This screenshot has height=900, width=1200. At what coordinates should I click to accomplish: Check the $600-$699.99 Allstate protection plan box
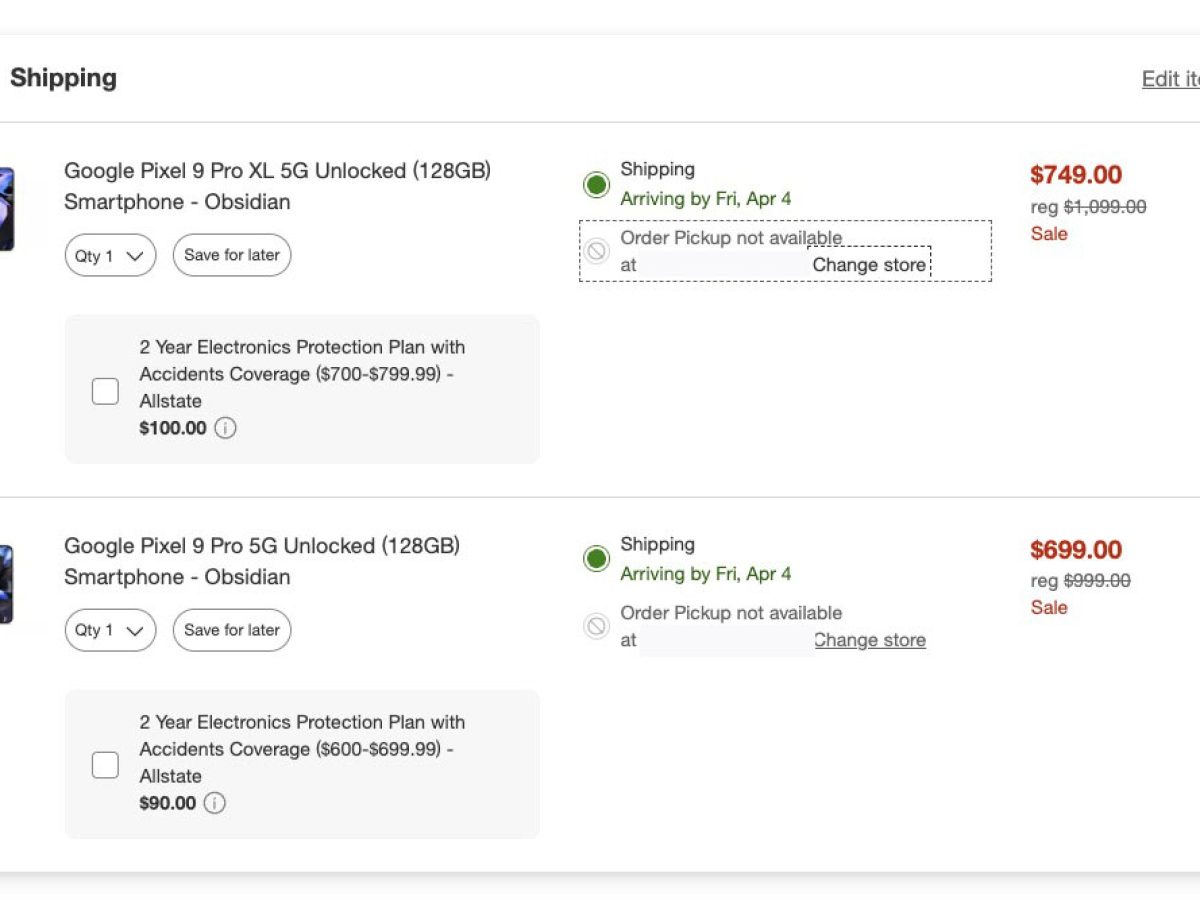tap(105, 766)
